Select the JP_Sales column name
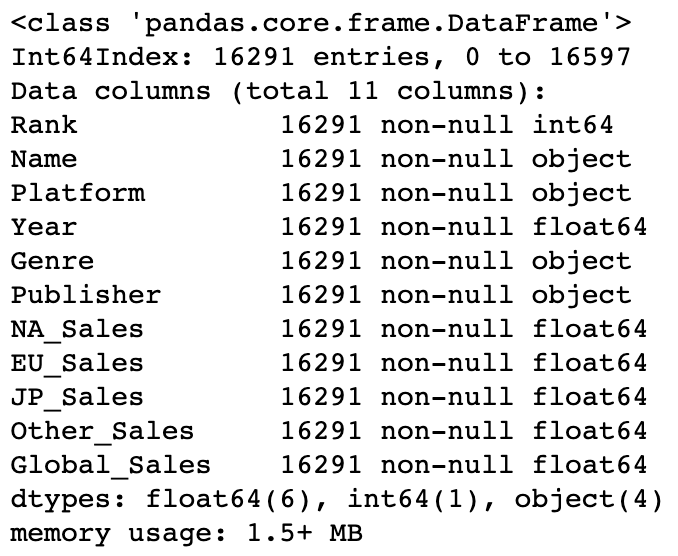The height and width of the screenshot is (556, 678). click(x=78, y=397)
